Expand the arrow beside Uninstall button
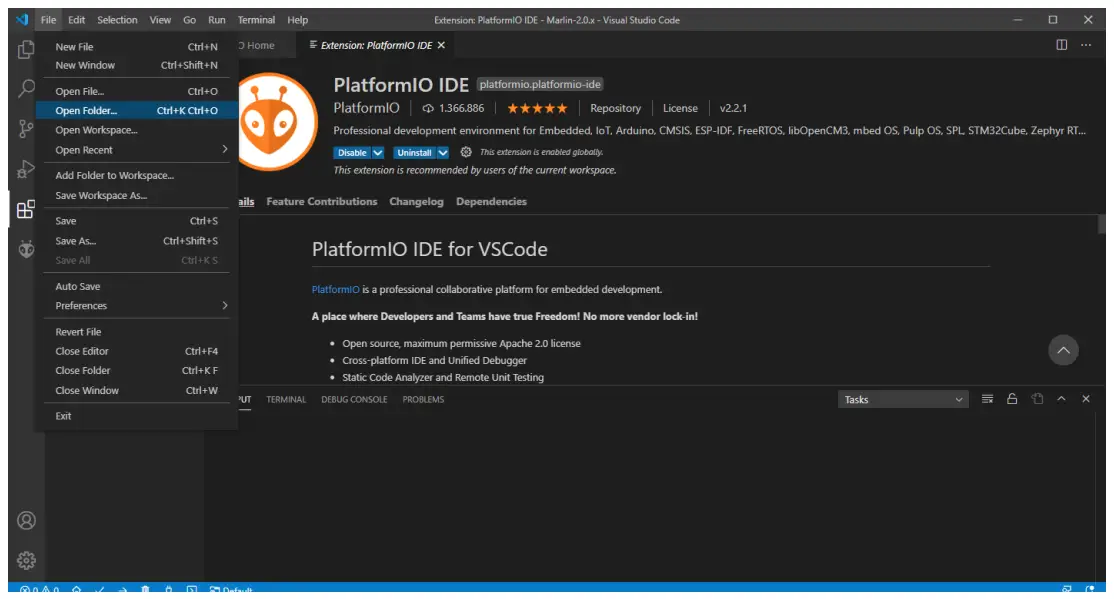The width and height of the screenshot is (1114, 599). pos(441,153)
